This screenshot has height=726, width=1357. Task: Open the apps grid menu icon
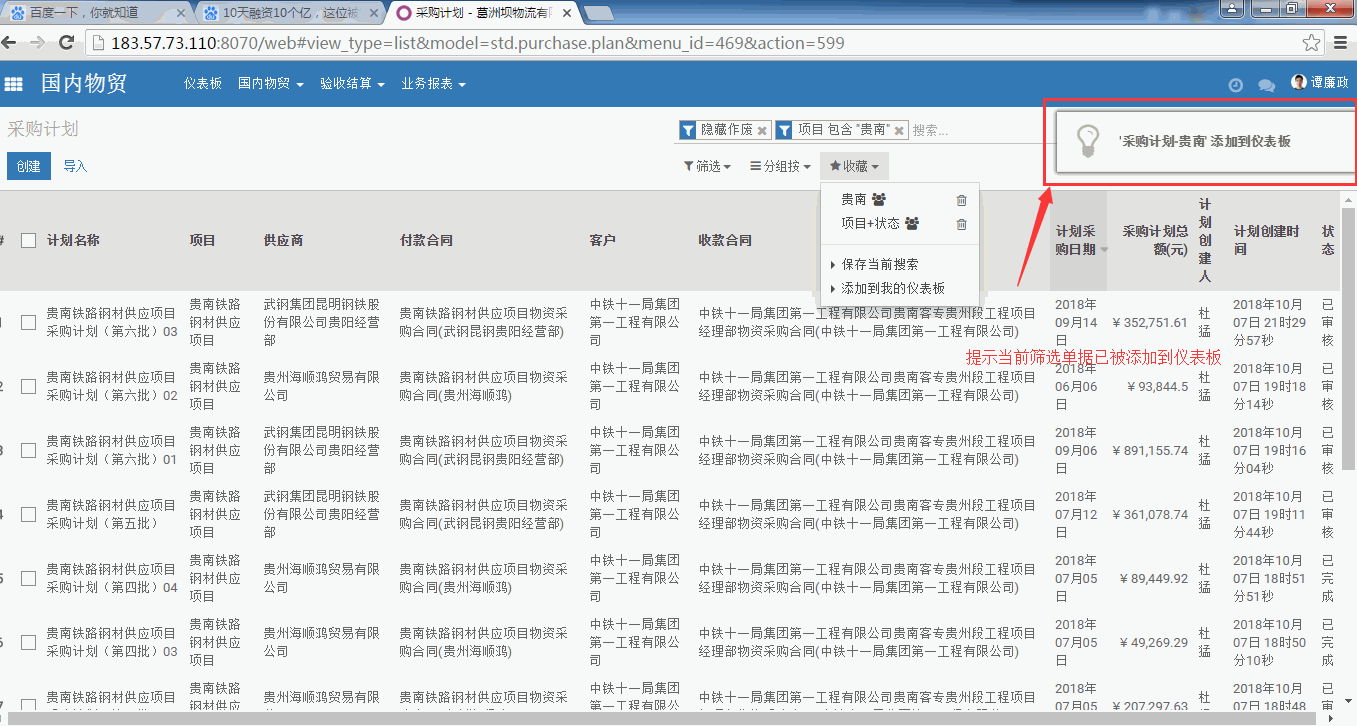coord(13,84)
